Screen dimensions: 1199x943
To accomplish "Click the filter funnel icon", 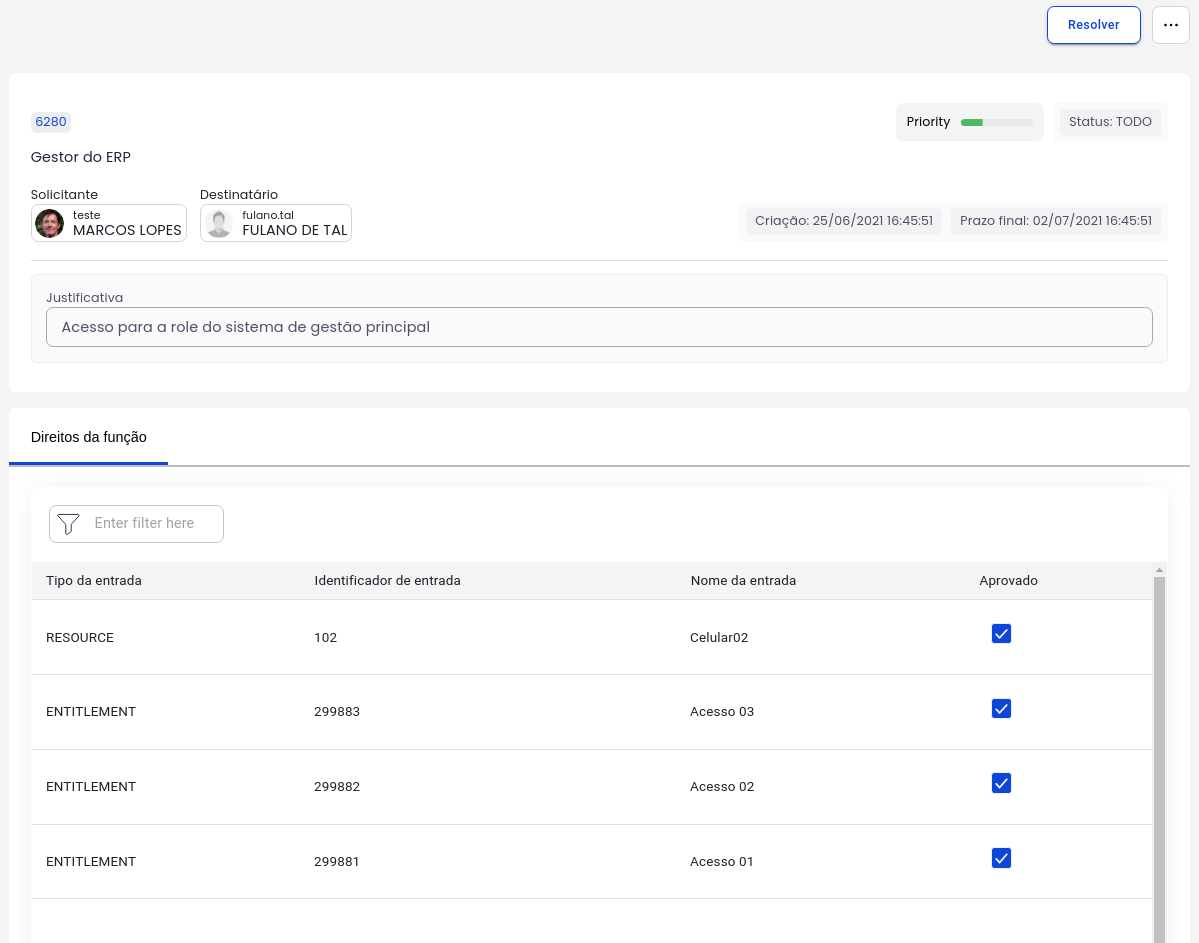I will [x=68, y=524].
